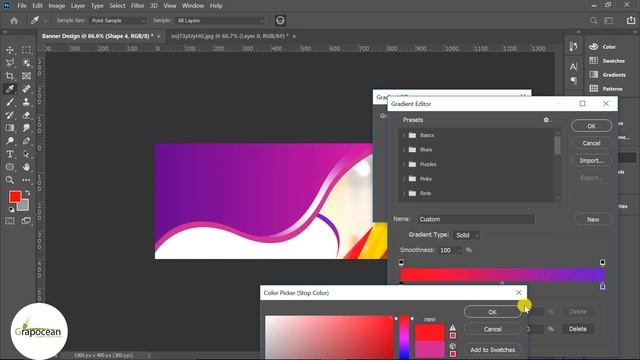The width and height of the screenshot is (640, 360).
Task: Select the Crop tool
Action: click(x=10, y=76)
